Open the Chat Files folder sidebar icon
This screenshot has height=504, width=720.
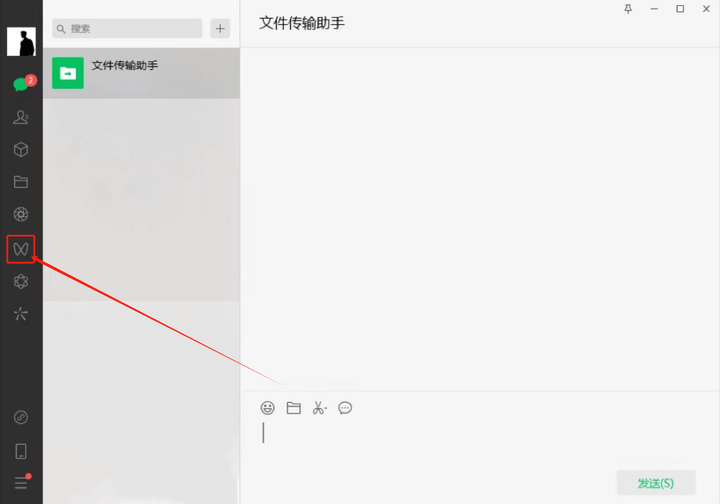21,182
